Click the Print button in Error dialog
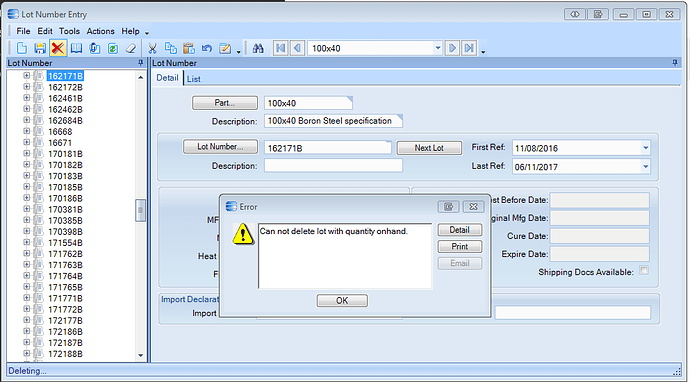This screenshot has width=690, height=382. click(x=459, y=246)
